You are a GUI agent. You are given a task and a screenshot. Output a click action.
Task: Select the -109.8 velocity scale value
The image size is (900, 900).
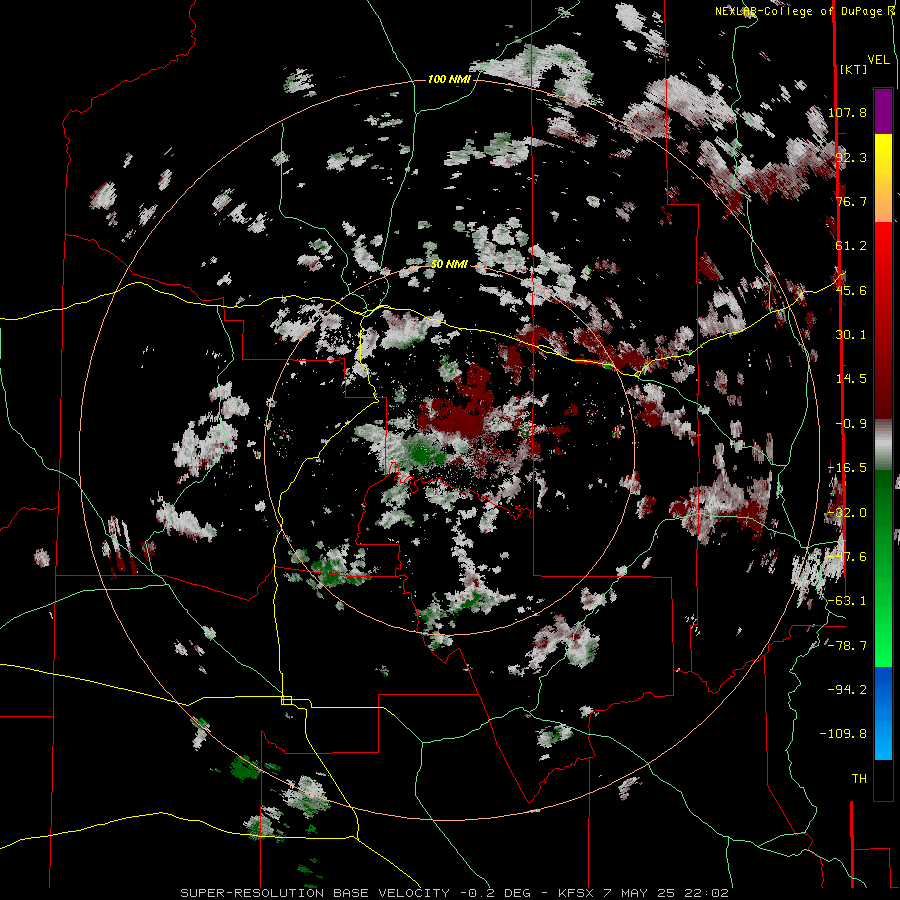point(843,734)
